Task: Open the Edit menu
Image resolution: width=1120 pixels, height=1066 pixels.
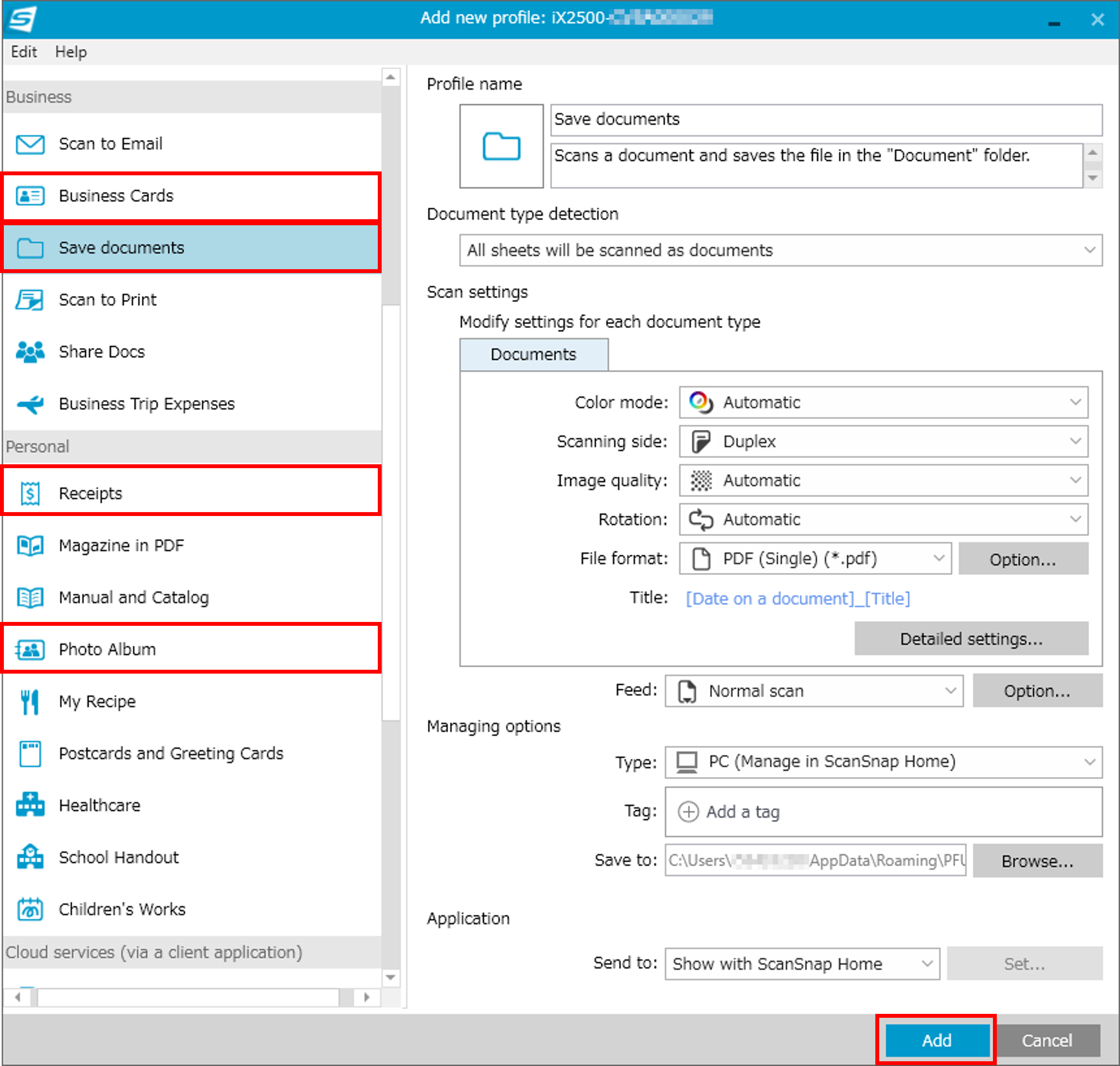Action: pos(24,52)
